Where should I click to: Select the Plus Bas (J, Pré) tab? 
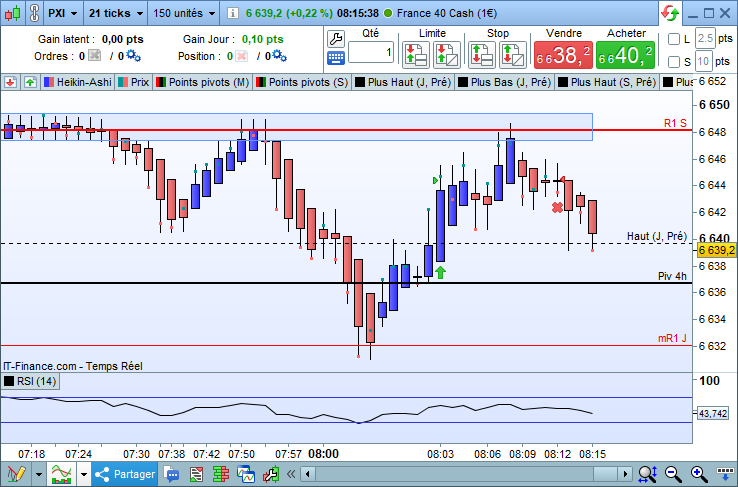pos(504,82)
